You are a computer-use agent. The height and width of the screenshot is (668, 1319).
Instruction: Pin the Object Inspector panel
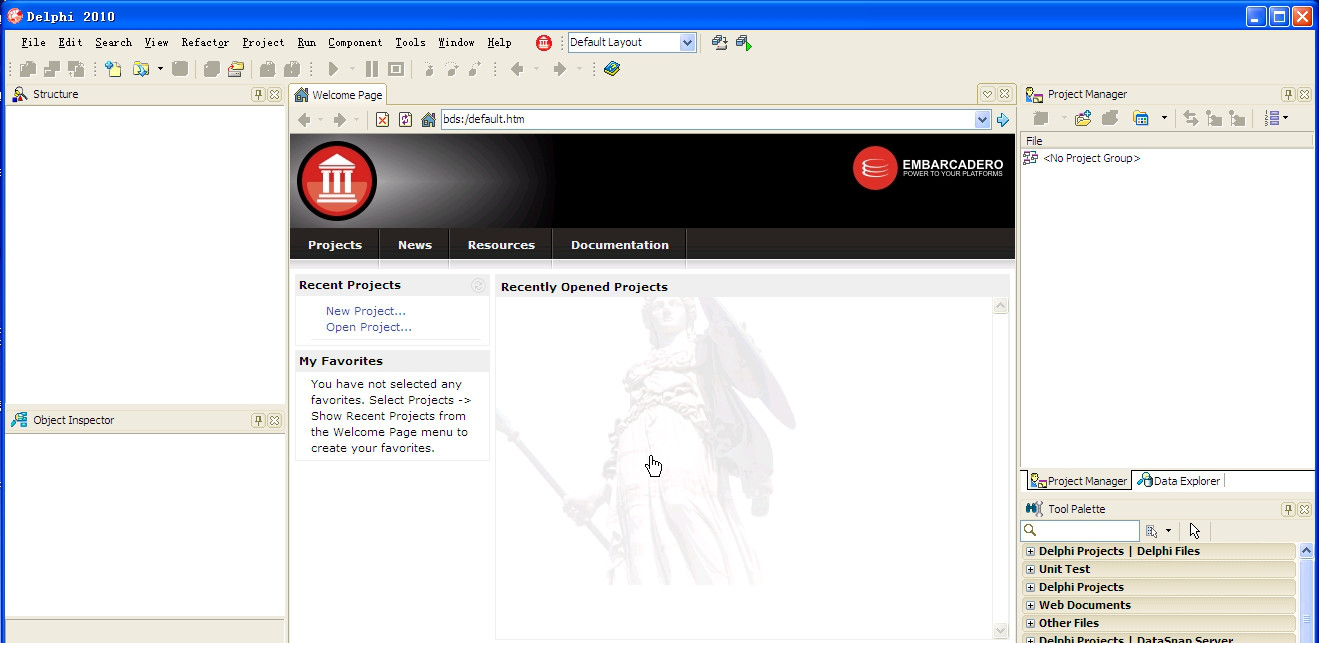coord(258,420)
